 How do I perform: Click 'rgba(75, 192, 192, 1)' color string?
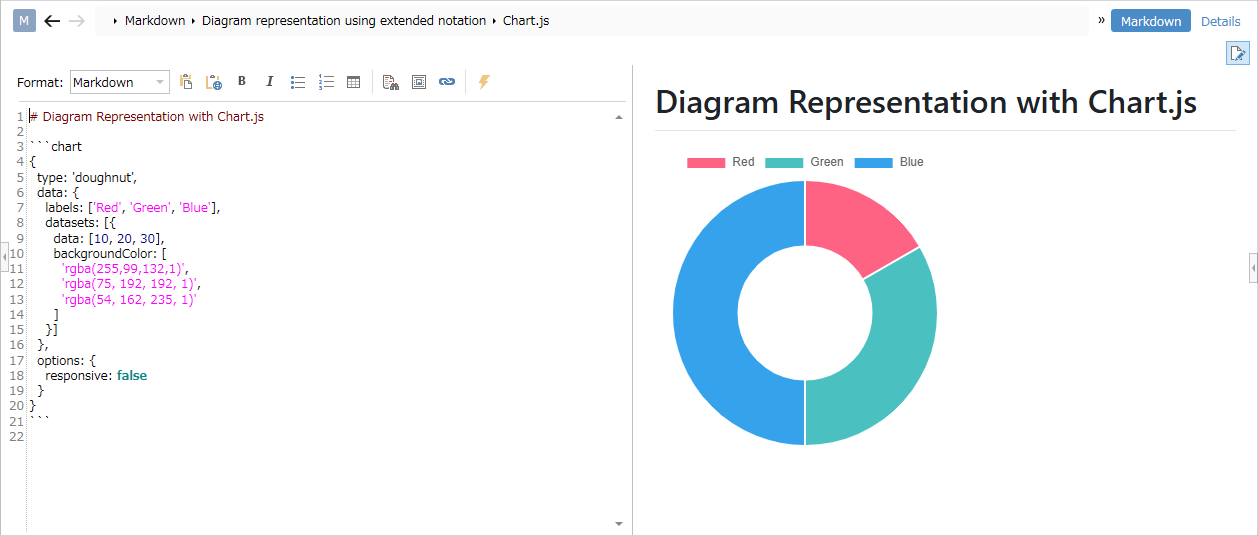pyautogui.click(x=131, y=283)
